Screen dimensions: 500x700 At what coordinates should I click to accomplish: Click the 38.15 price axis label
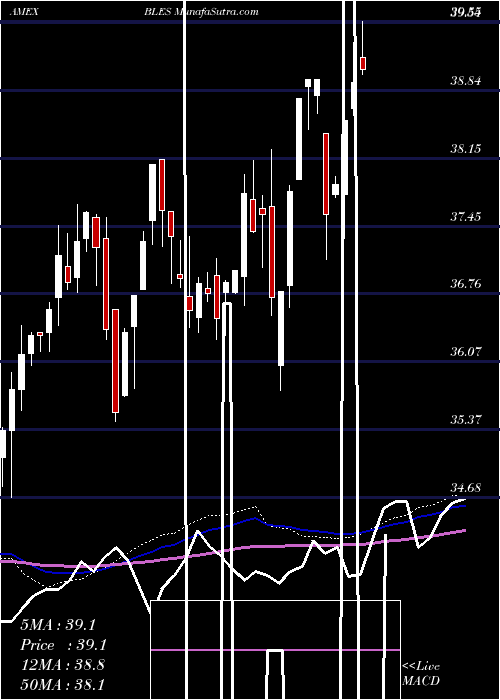coord(466,149)
